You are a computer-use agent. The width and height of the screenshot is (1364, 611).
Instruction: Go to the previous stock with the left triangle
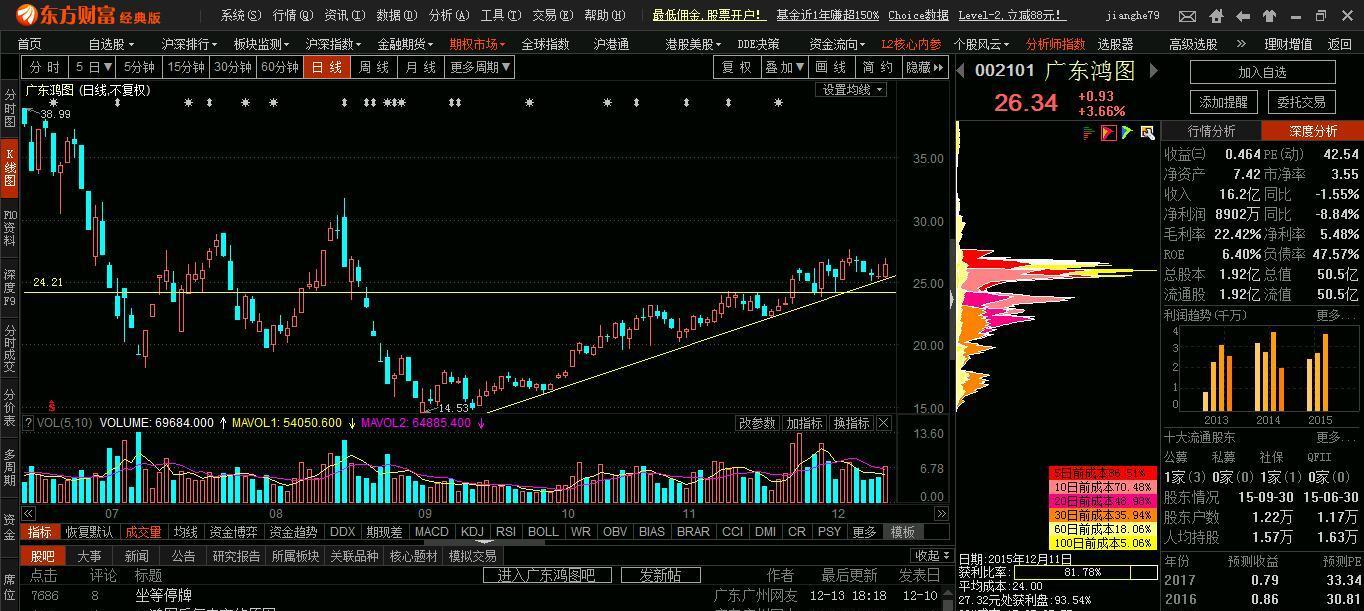961,70
